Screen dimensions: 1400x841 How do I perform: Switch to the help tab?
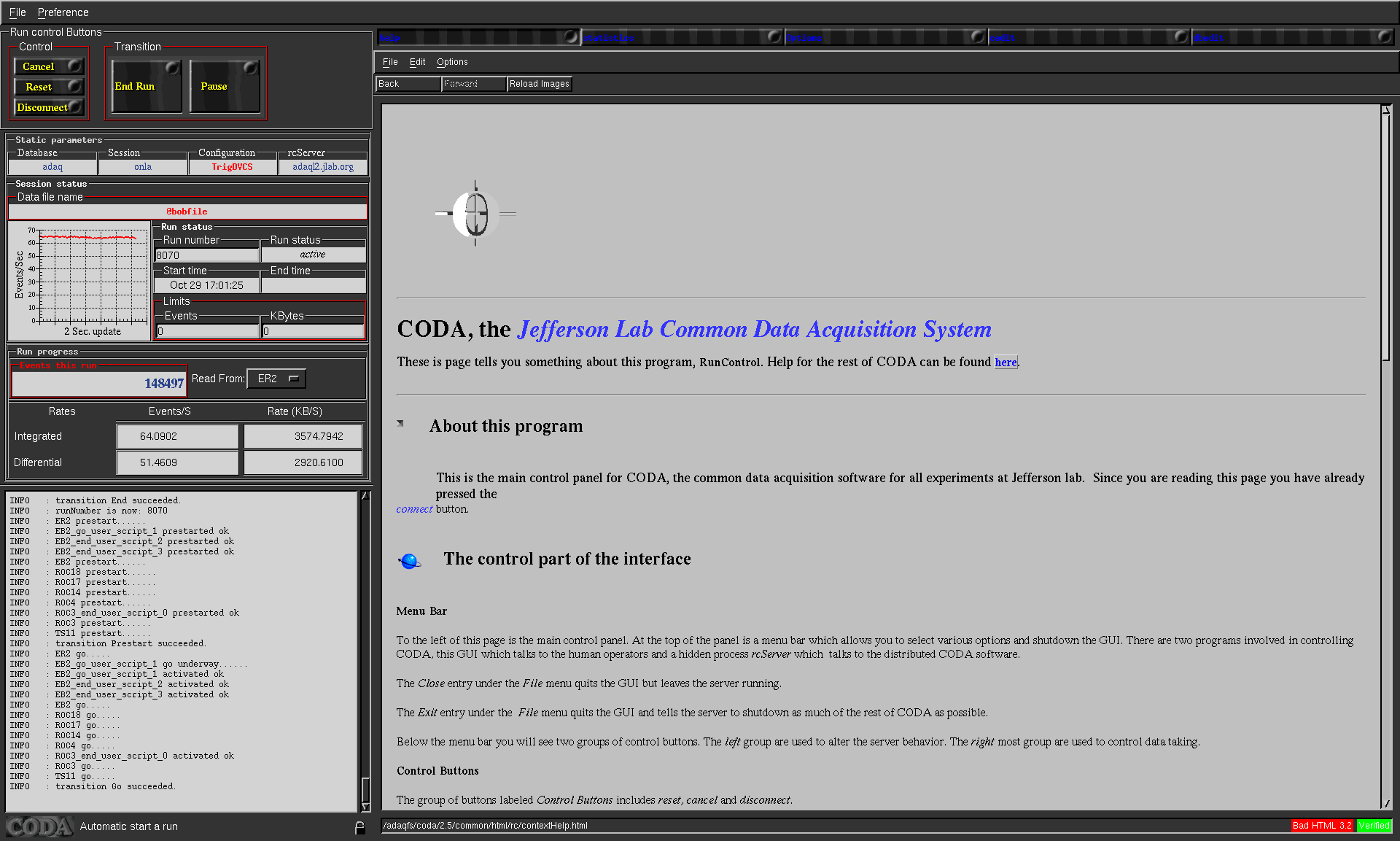pyautogui.click(x=478, y=37)
